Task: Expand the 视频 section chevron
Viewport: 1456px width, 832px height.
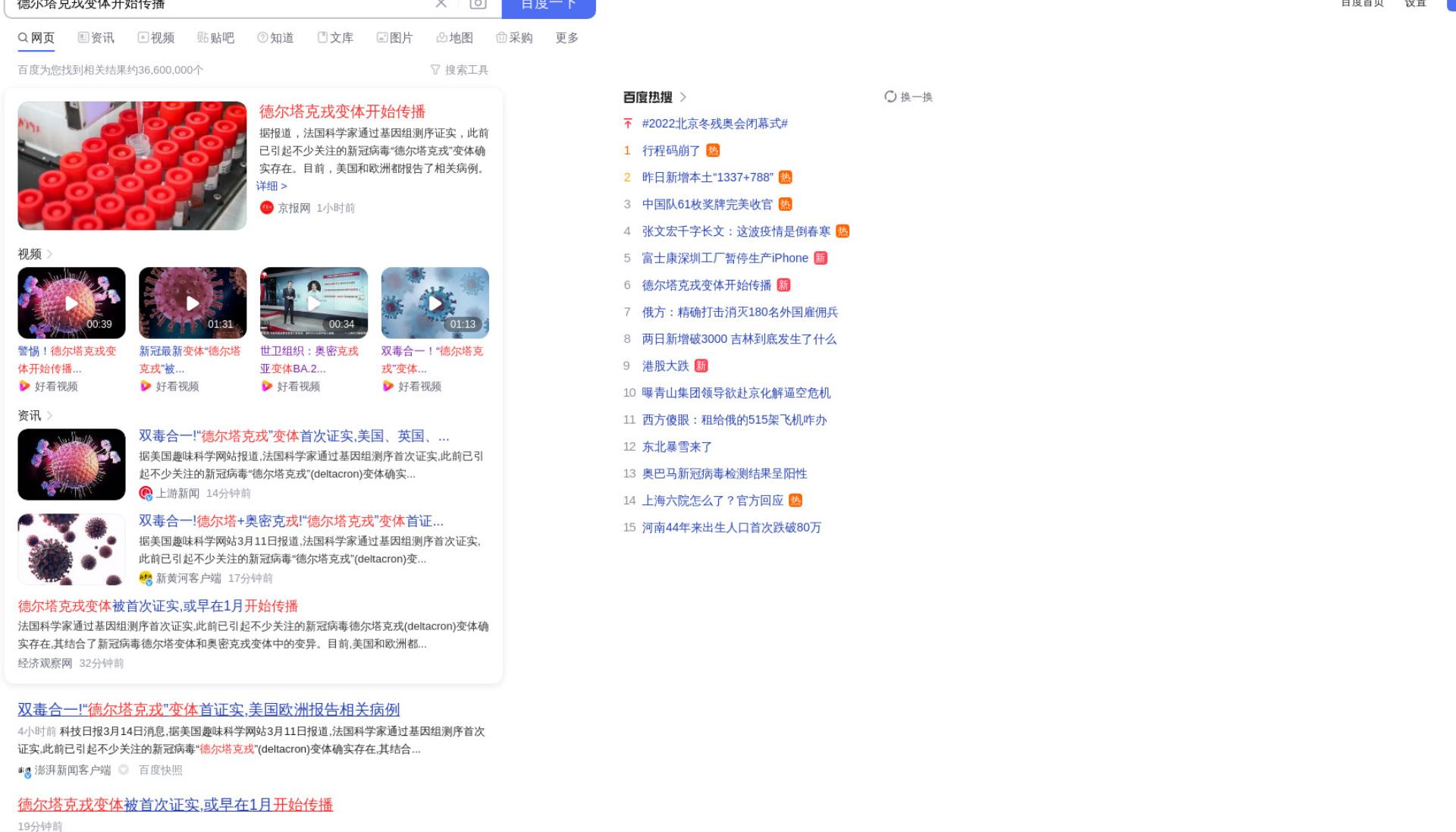Action: 49,254
